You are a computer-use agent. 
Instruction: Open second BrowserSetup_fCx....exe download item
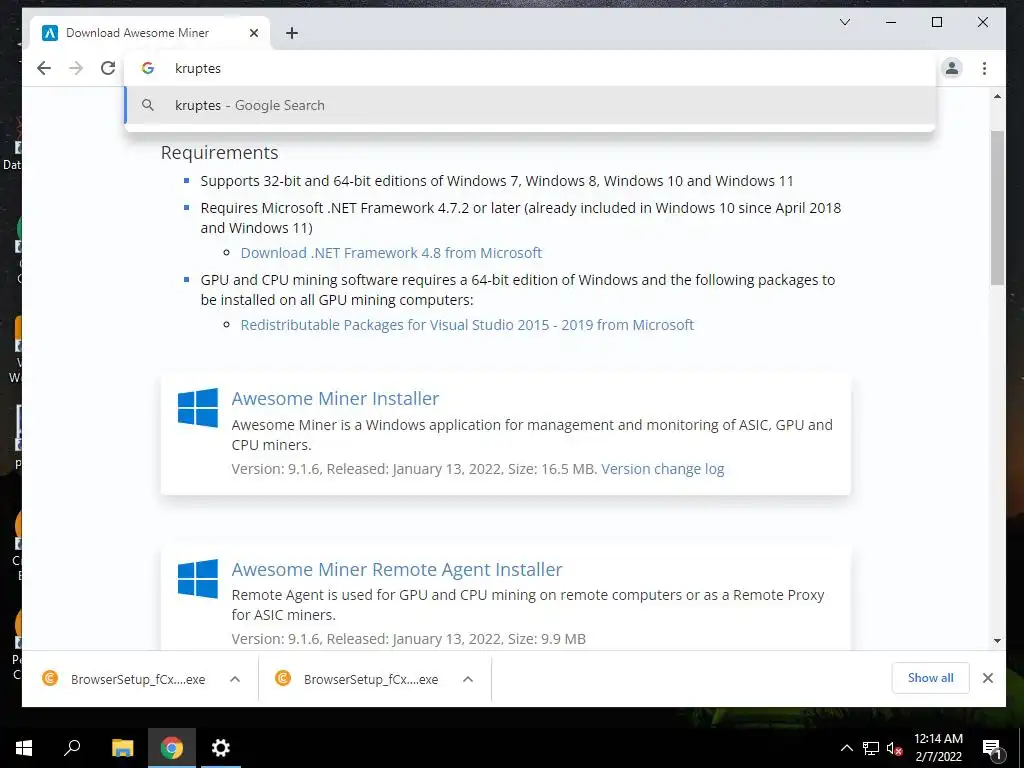357,679
